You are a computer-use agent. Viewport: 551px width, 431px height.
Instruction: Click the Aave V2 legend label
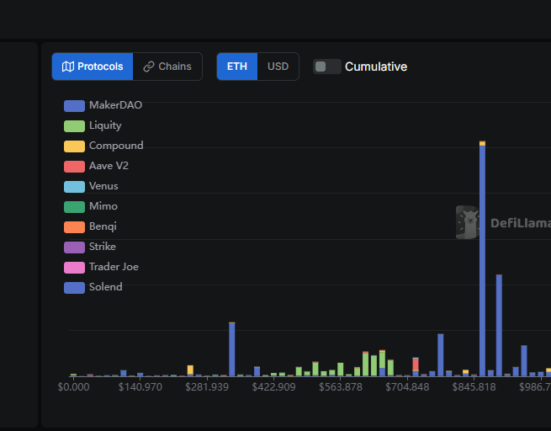coord(109,166)
